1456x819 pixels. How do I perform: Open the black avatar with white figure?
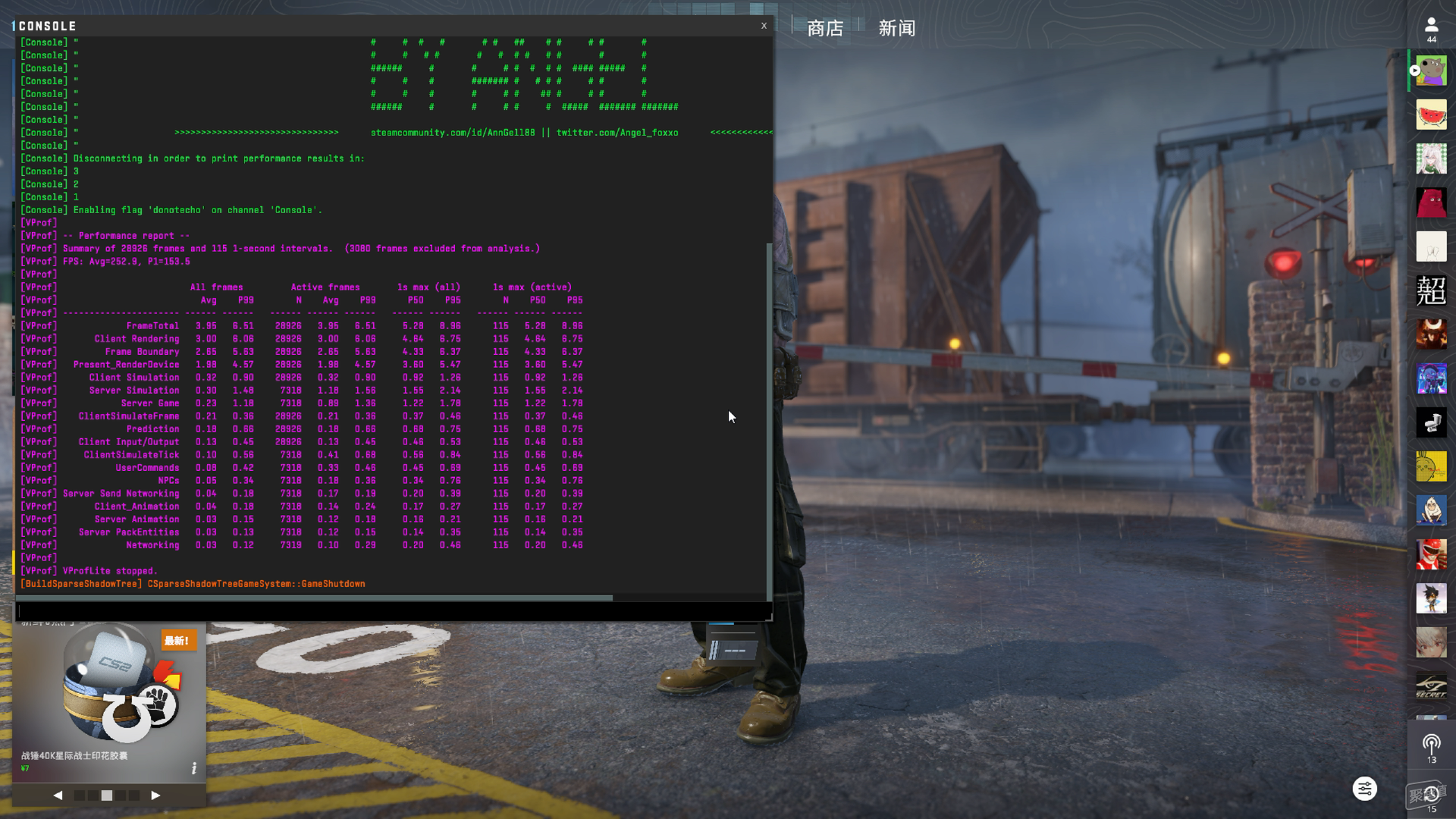coord(1431,422)
